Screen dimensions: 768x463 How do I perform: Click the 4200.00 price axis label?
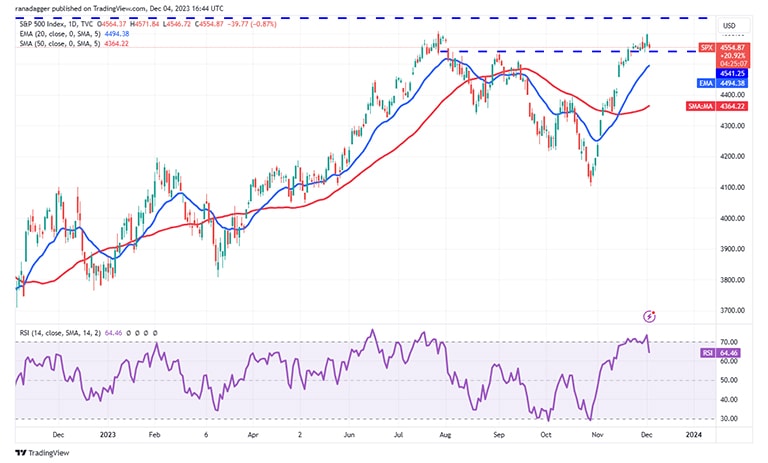tap(733, 156)
